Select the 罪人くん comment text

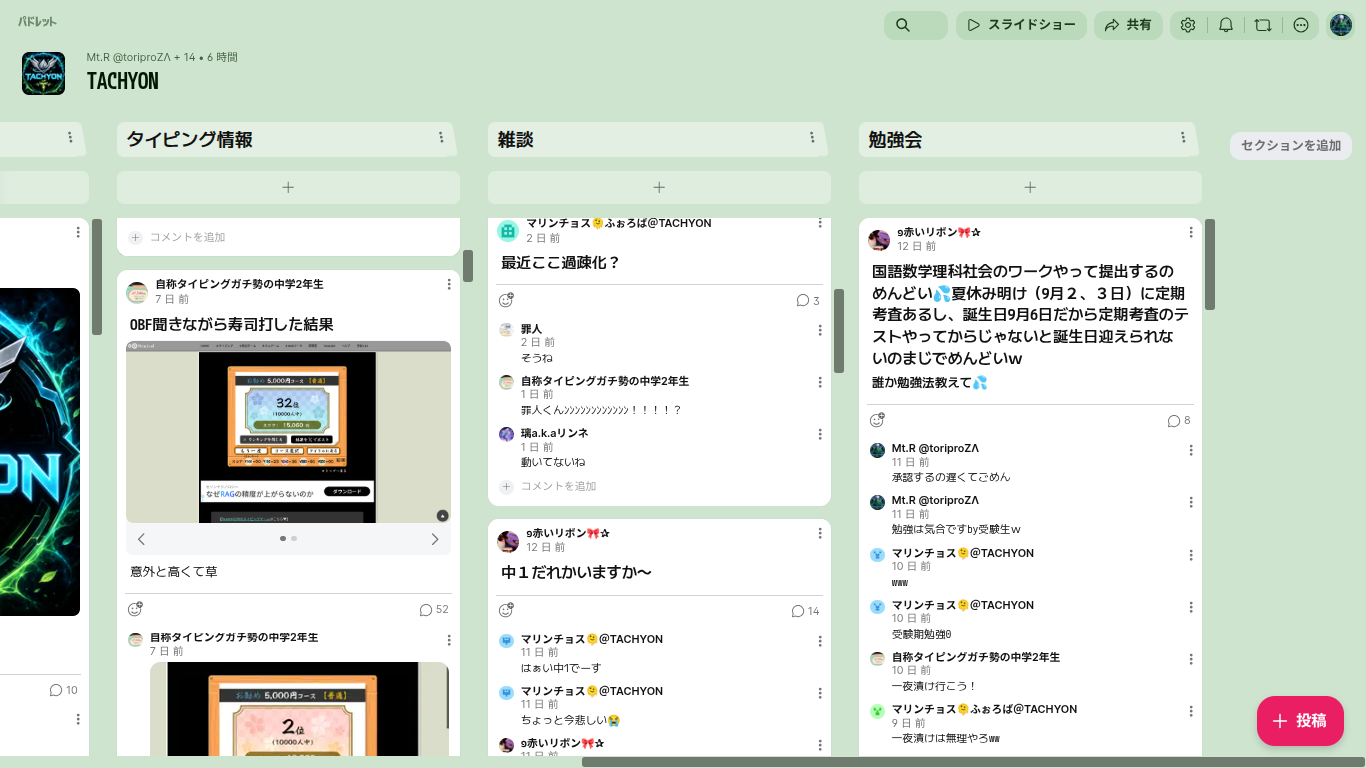601,410
